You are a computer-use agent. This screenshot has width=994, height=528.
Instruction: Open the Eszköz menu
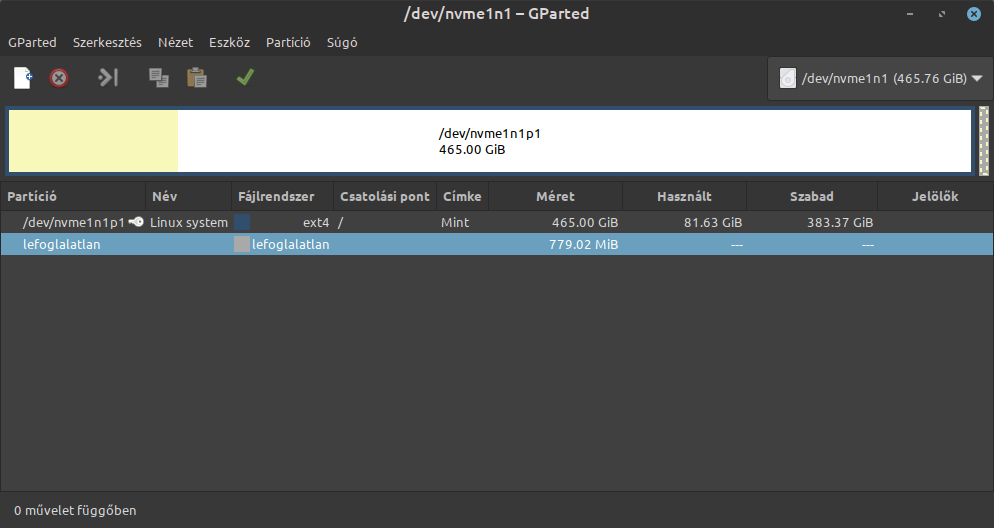[229, 42]
